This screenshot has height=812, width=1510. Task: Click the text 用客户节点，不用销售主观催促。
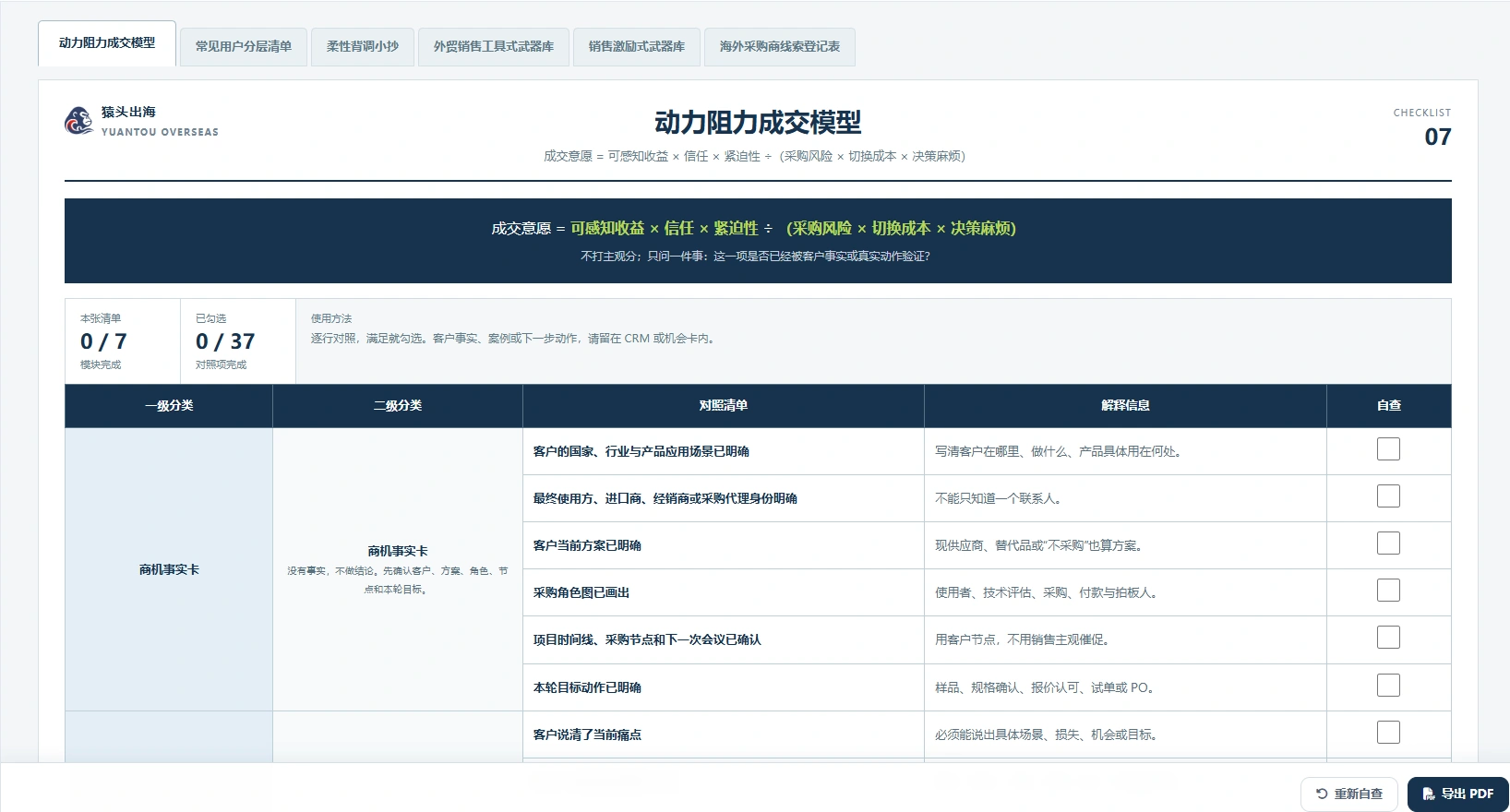point(1025,639)
